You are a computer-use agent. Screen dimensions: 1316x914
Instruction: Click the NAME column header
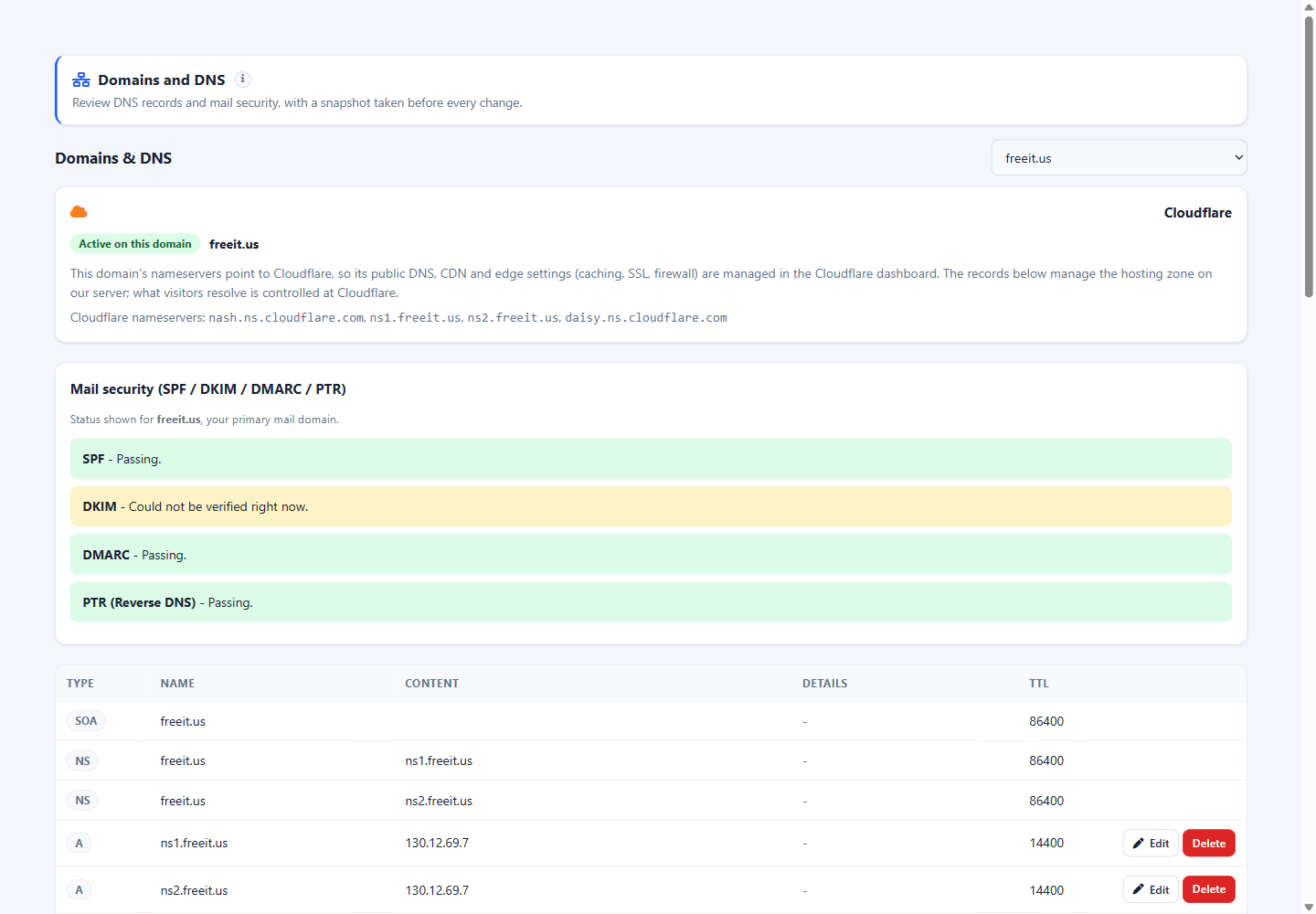tap(177, 684)
